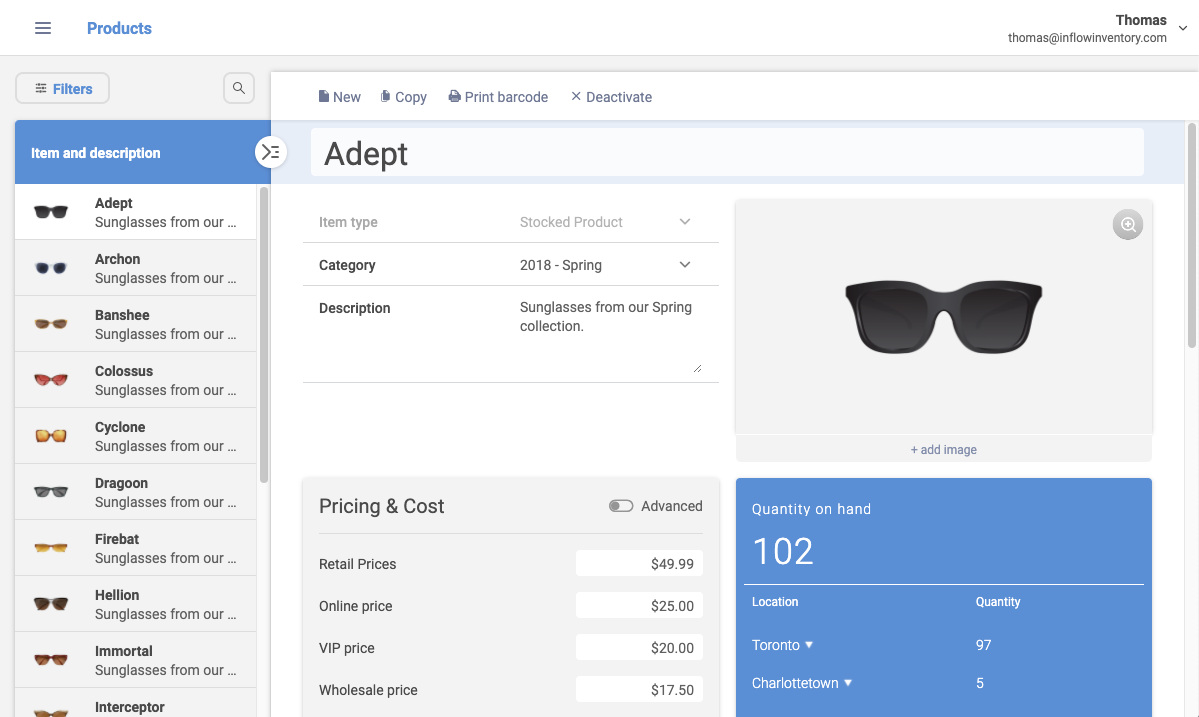Click the product list scrollbar
The height and width of the screenshot is (717, 1199).
[x=264, y=335]
